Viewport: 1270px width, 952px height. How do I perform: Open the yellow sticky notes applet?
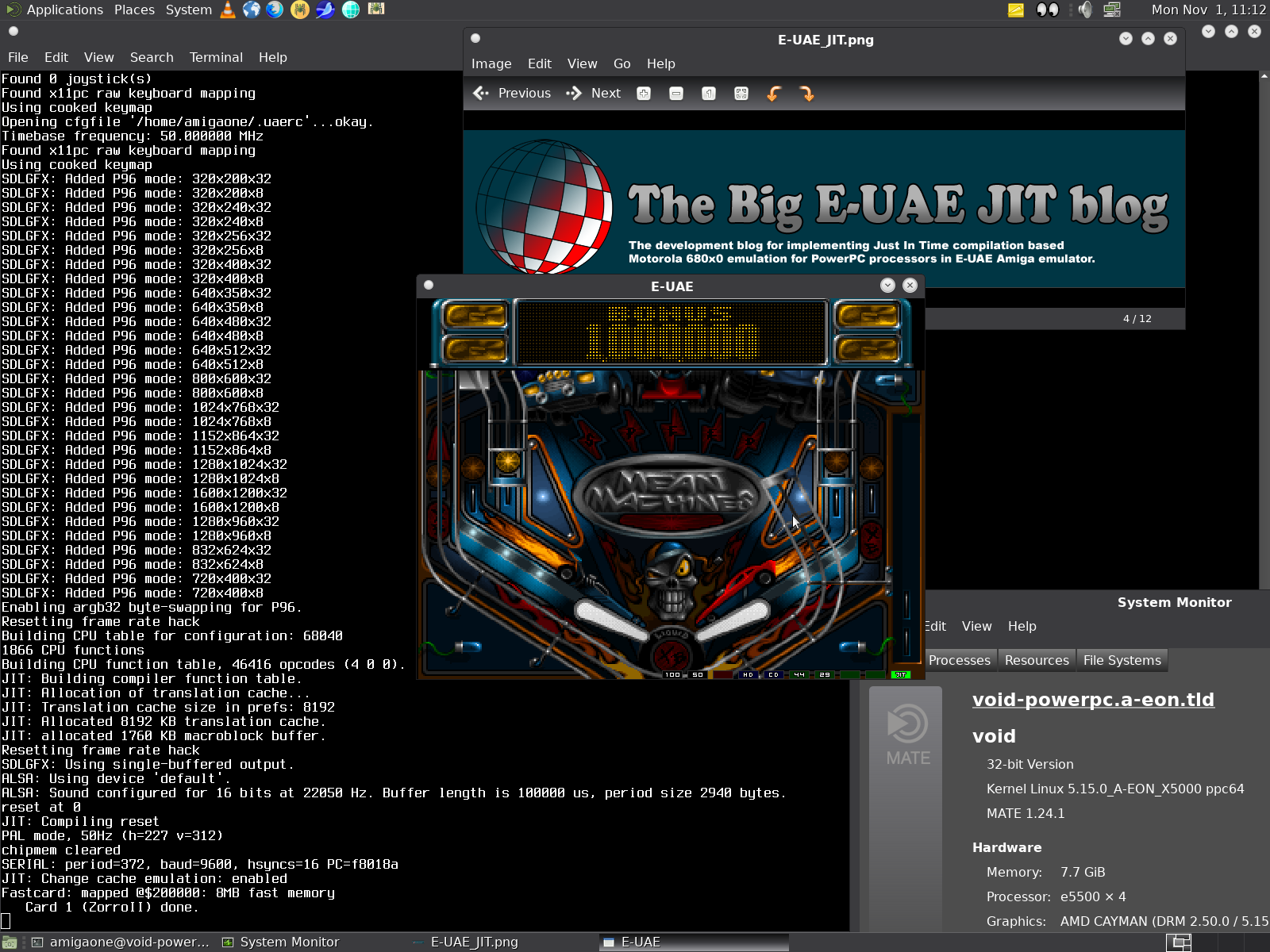click(x=1016, y=10)
